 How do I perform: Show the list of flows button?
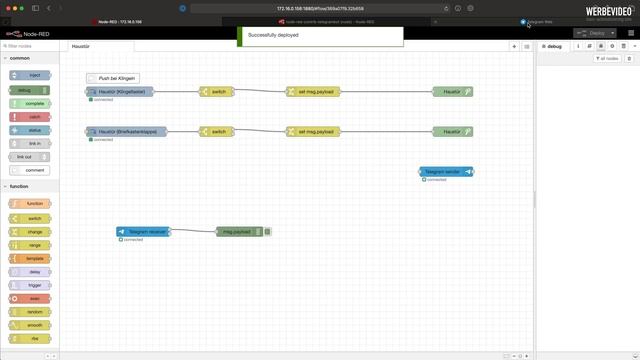(527, 47)
